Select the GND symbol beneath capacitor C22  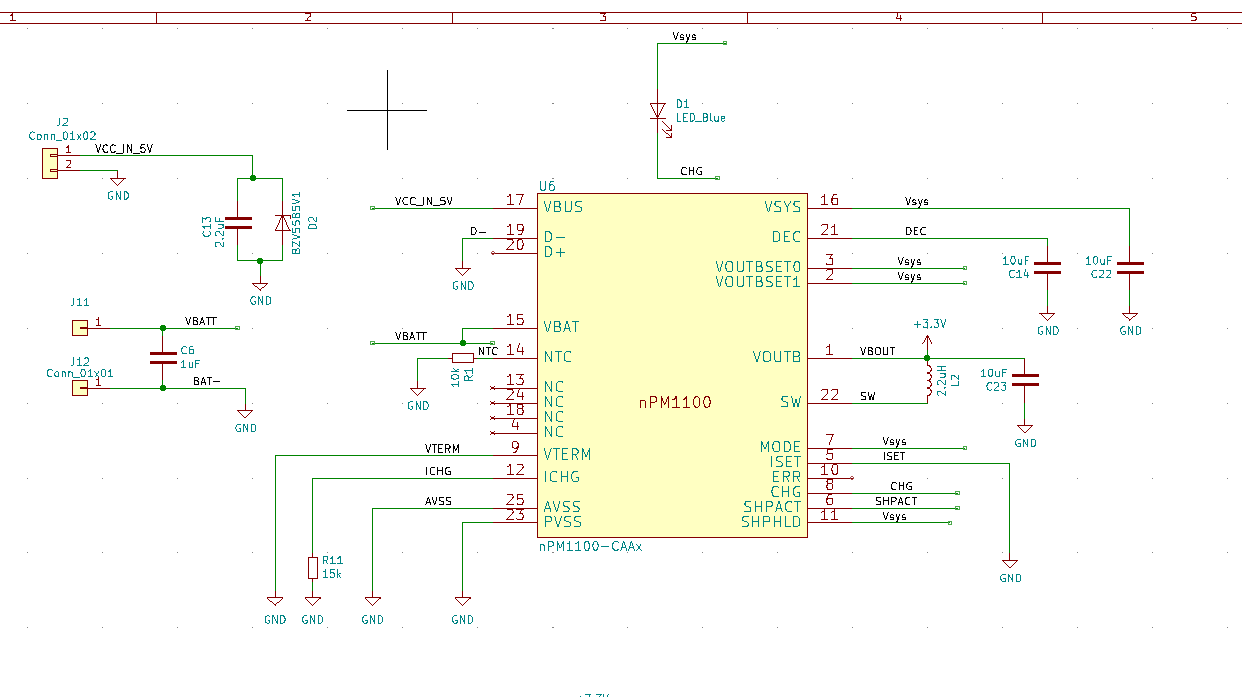1130,319
